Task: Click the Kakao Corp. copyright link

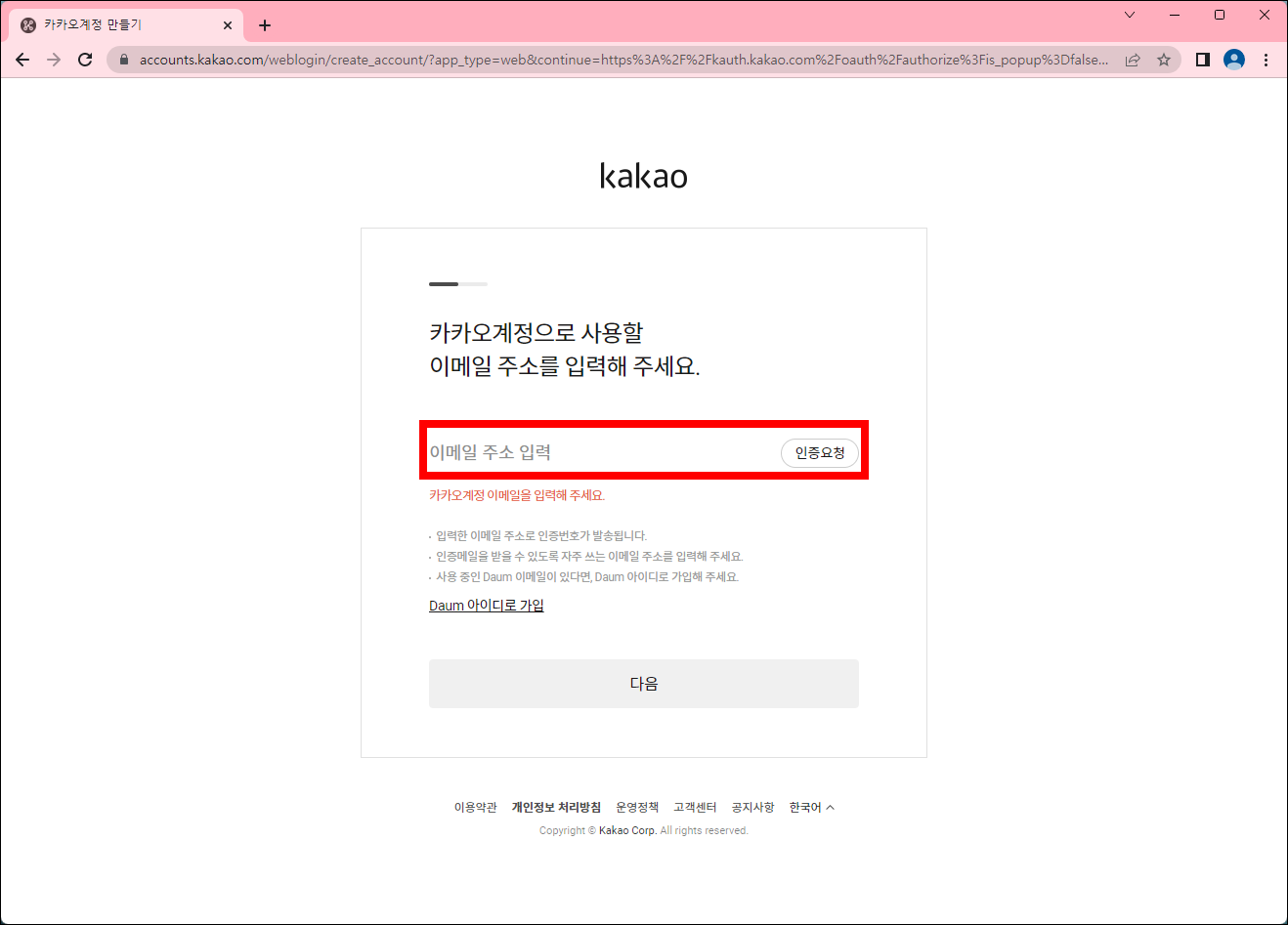Action: click(x=627, y=831)
